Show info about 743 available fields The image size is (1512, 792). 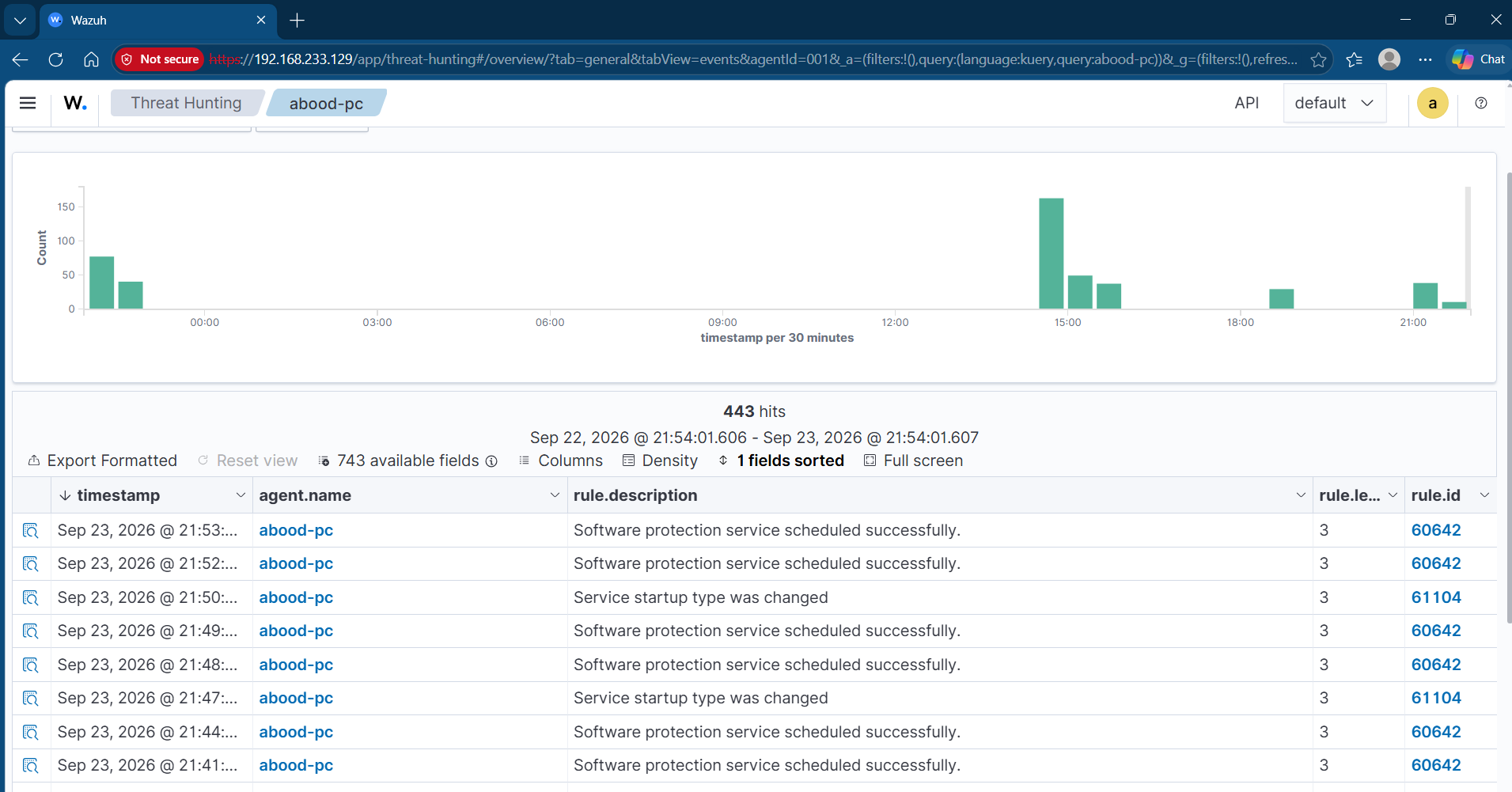click(x=491, y=460)
